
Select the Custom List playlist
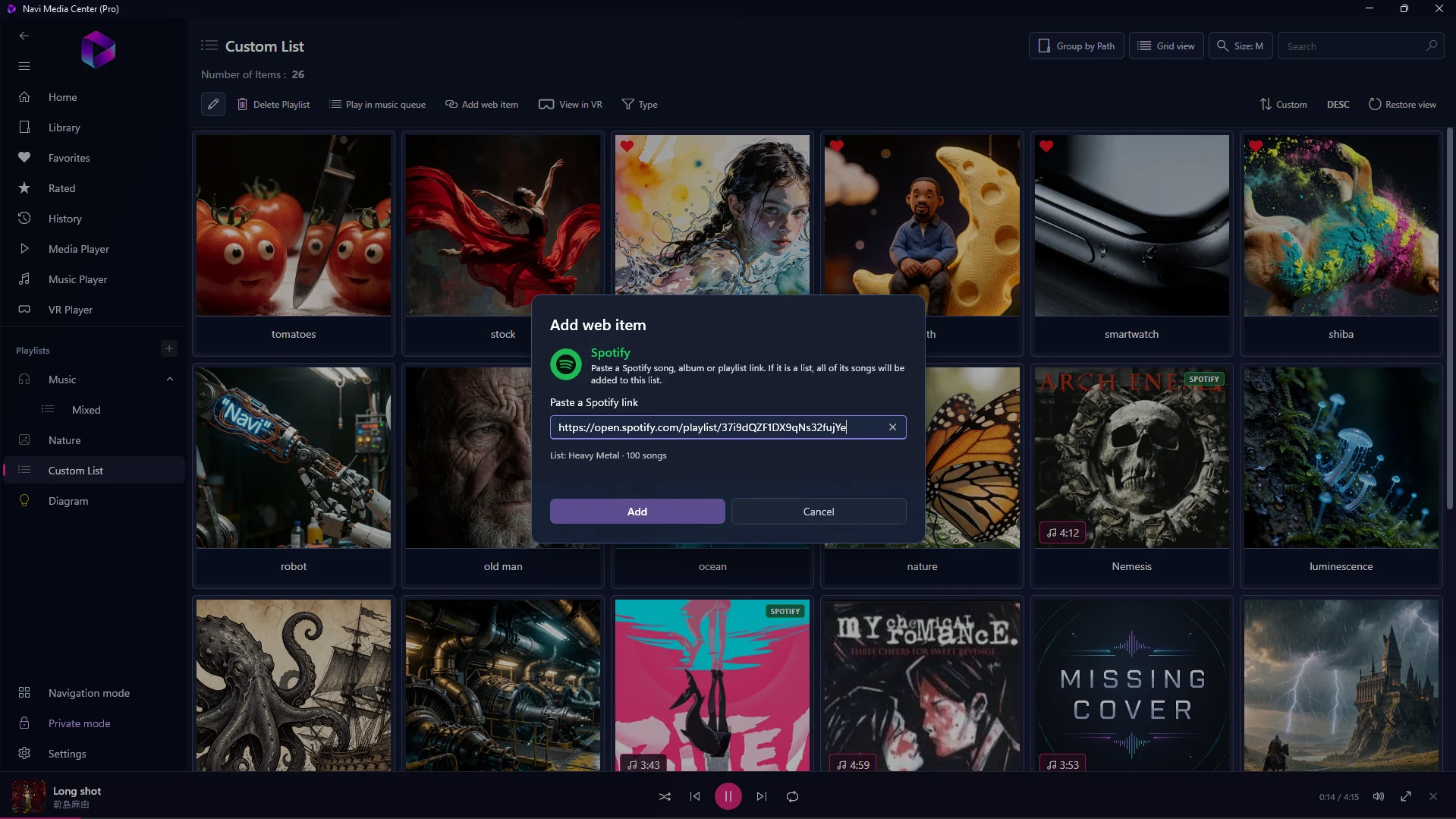coord(93,471)
